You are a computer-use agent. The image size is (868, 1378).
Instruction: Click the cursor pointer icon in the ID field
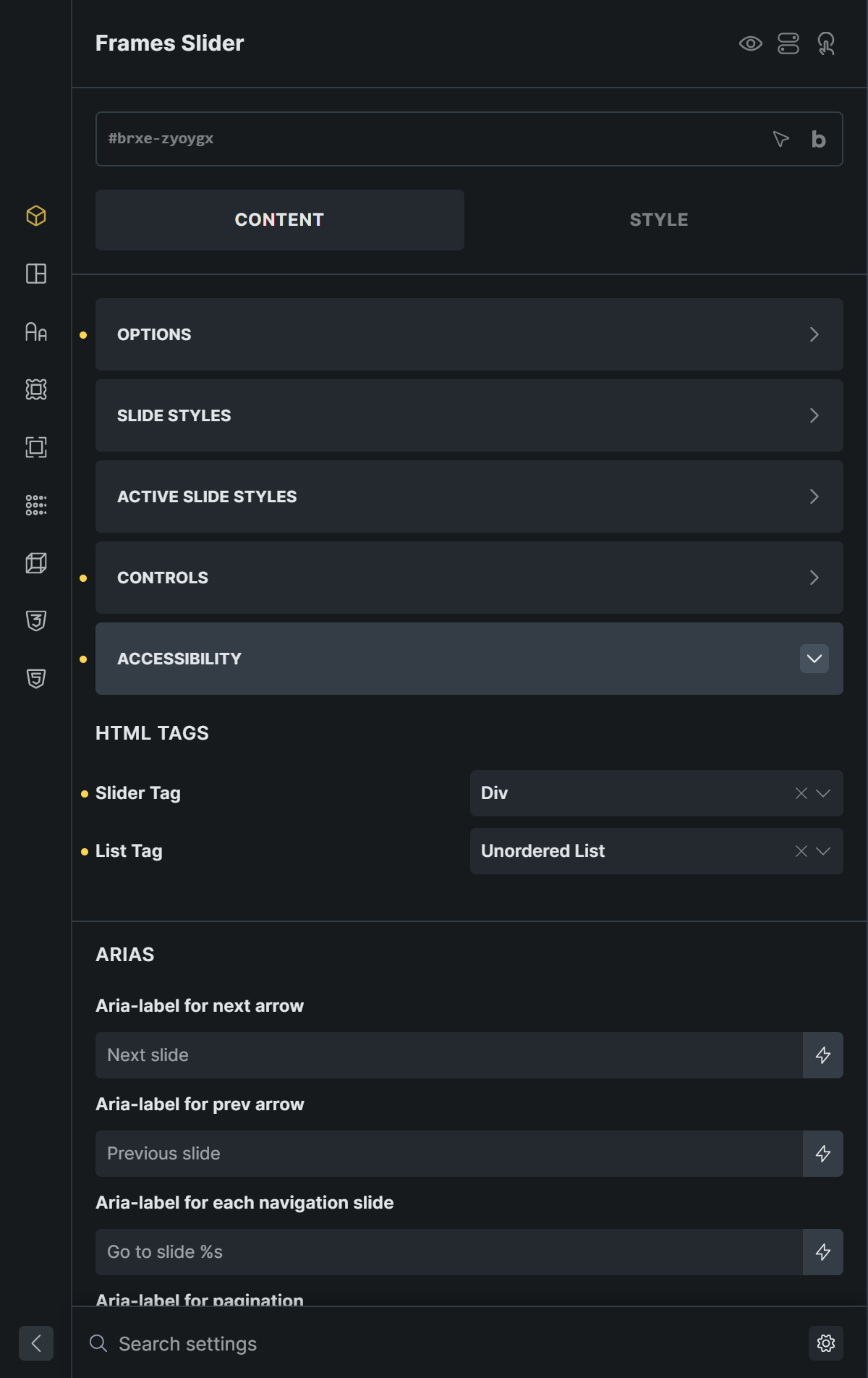(780, 139)
